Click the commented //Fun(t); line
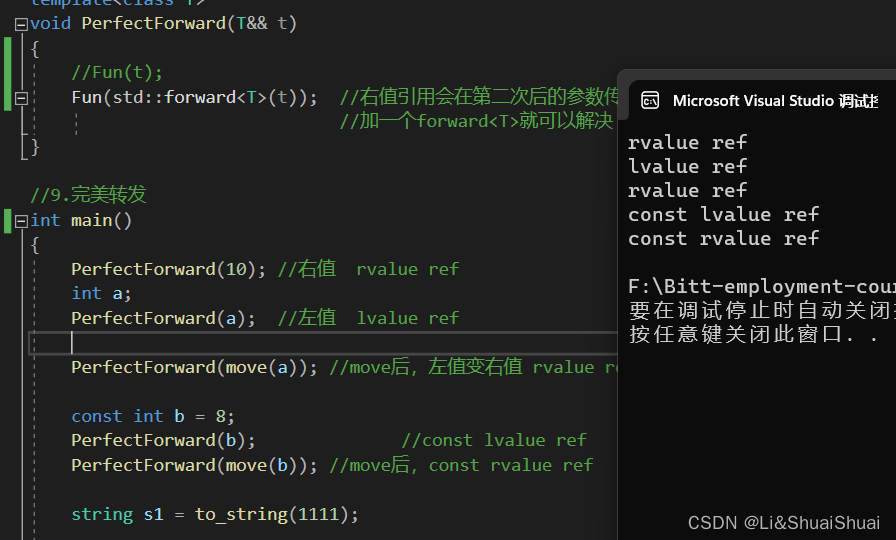 click(x=117, y=73)
